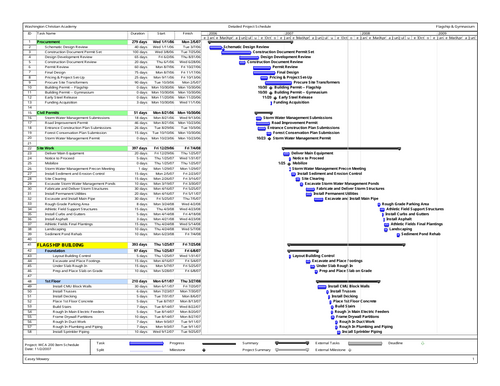Click Install Sprinkler Piping in Task Name column
The height and width of the screenshot is (386, 500).
71,332
